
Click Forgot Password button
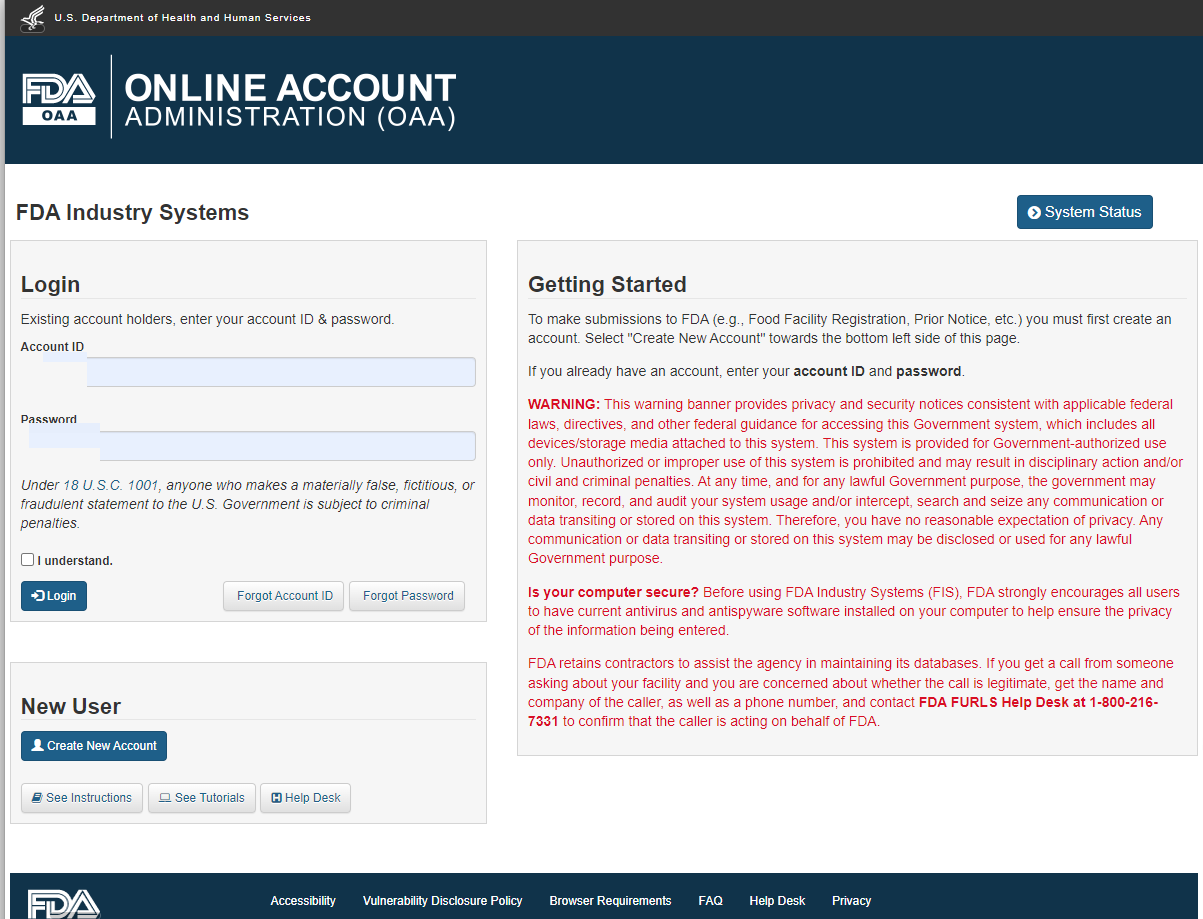point(407,596)
